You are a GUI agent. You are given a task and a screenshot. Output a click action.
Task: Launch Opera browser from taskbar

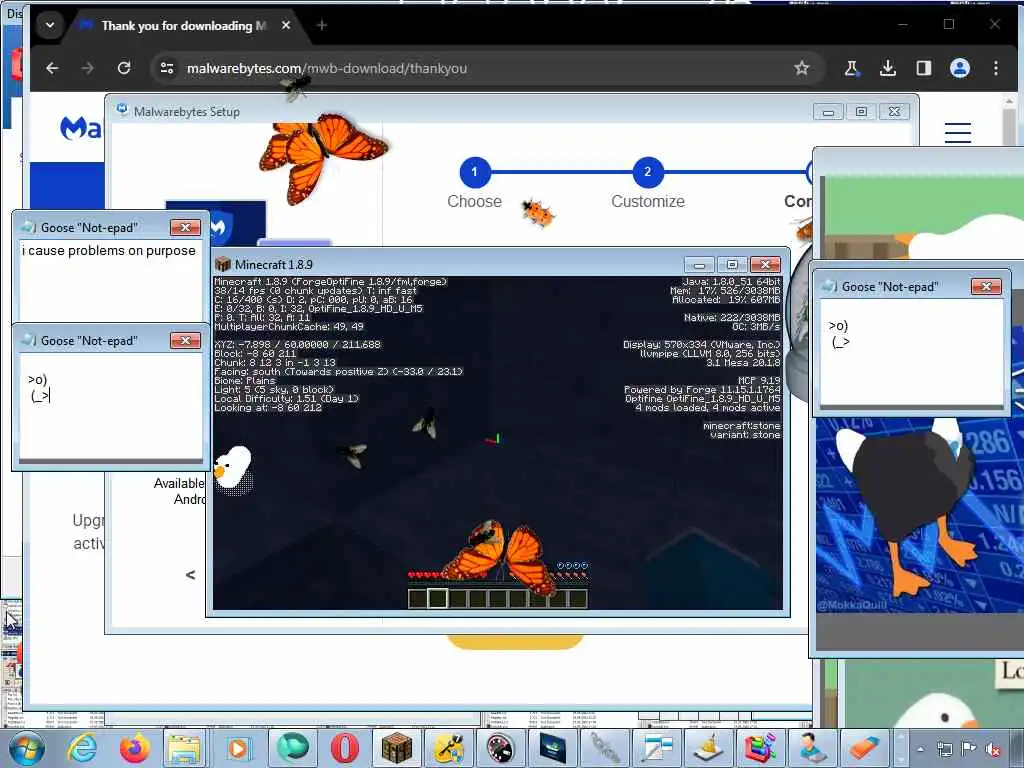click(344, 748)
